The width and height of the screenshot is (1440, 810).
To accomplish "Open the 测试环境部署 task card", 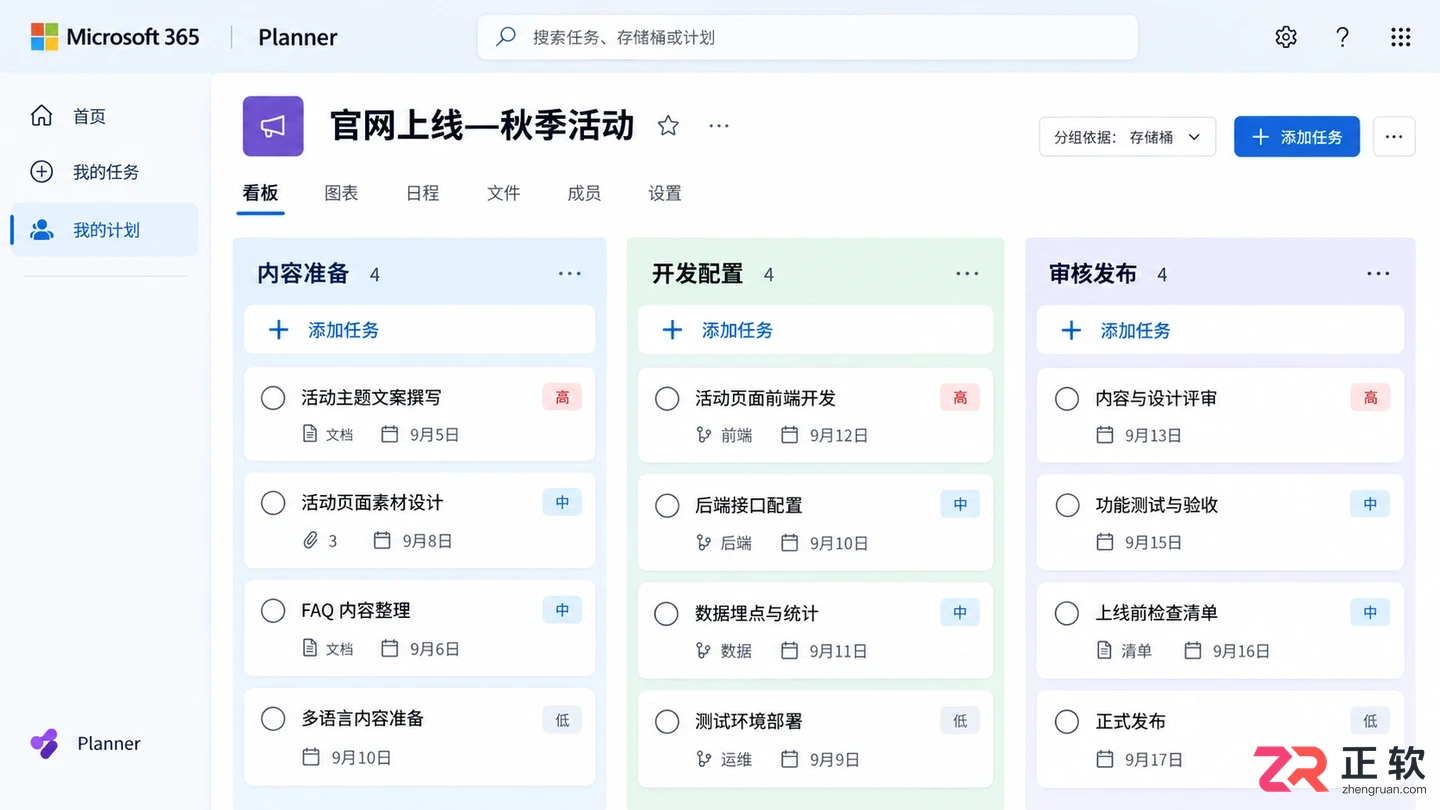I will coord(815,738).
